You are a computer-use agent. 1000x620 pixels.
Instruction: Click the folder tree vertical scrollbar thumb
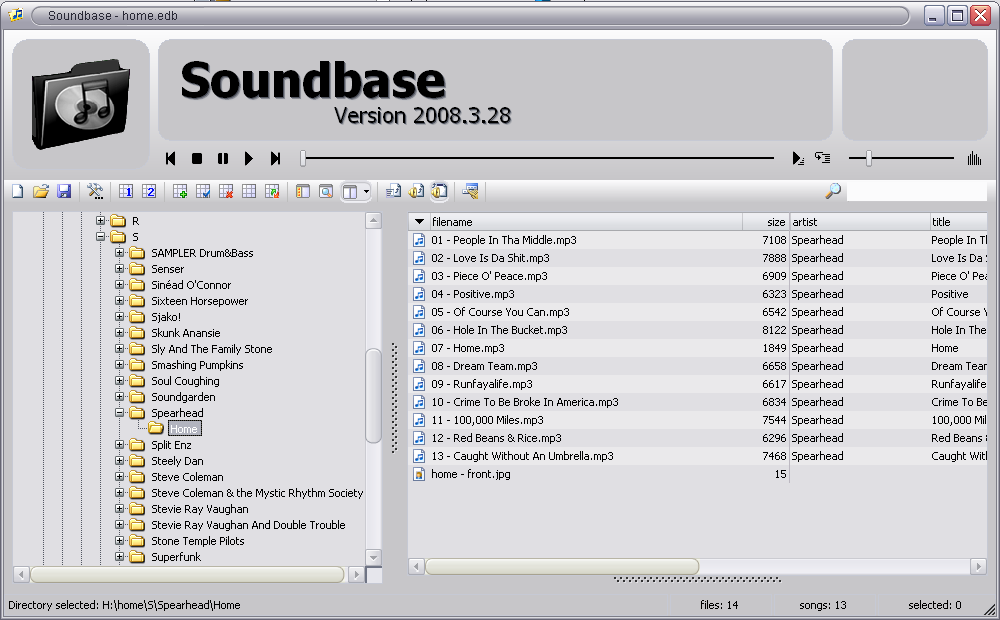[x=374, y=396]
